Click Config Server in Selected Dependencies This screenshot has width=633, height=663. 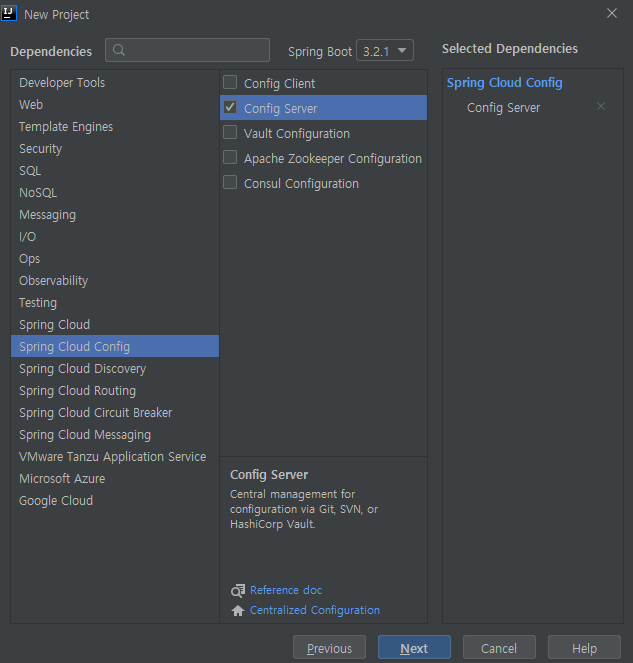(503, 107)
